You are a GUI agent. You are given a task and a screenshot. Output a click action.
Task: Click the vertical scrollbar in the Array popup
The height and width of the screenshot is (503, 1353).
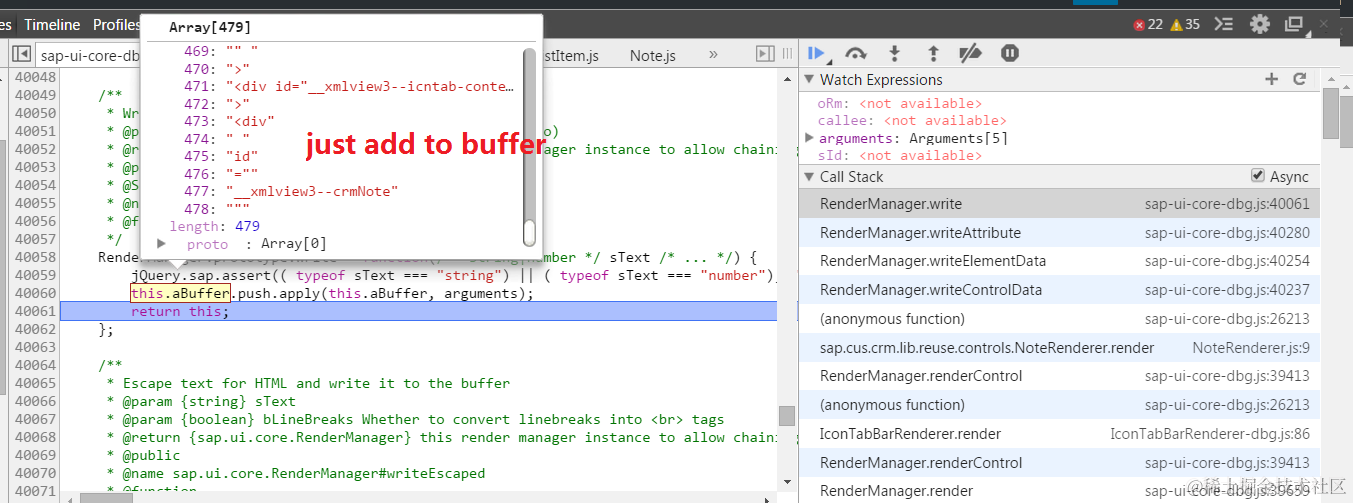tap(530, 146)
